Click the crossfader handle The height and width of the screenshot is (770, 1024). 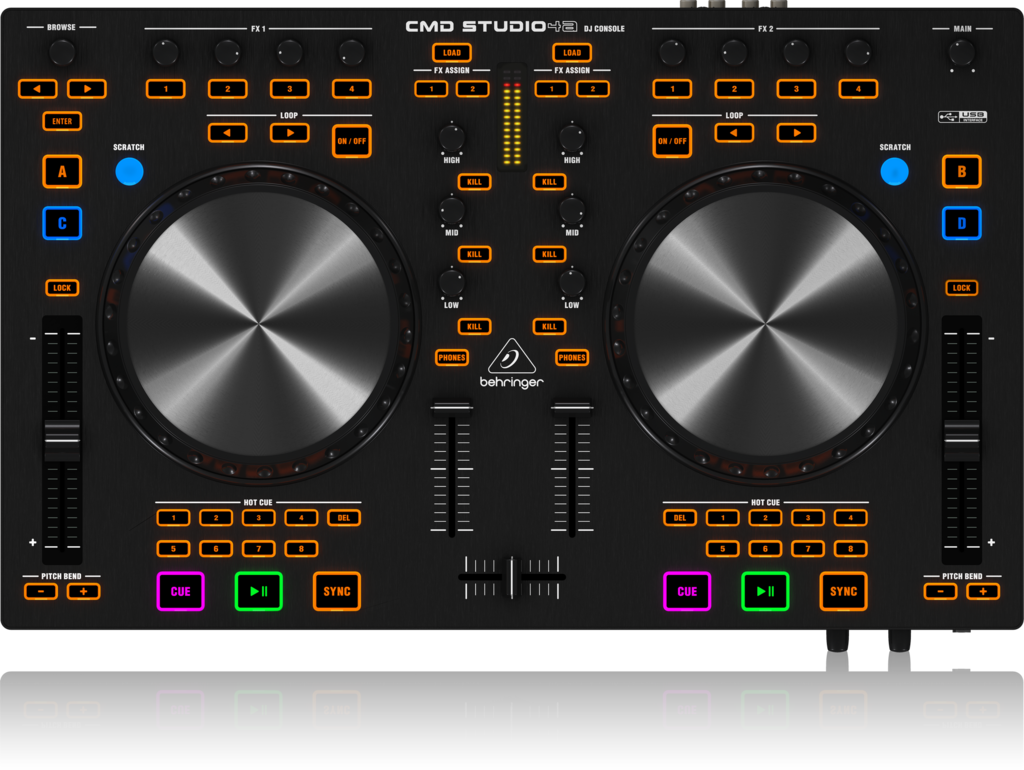click(512, 577)
